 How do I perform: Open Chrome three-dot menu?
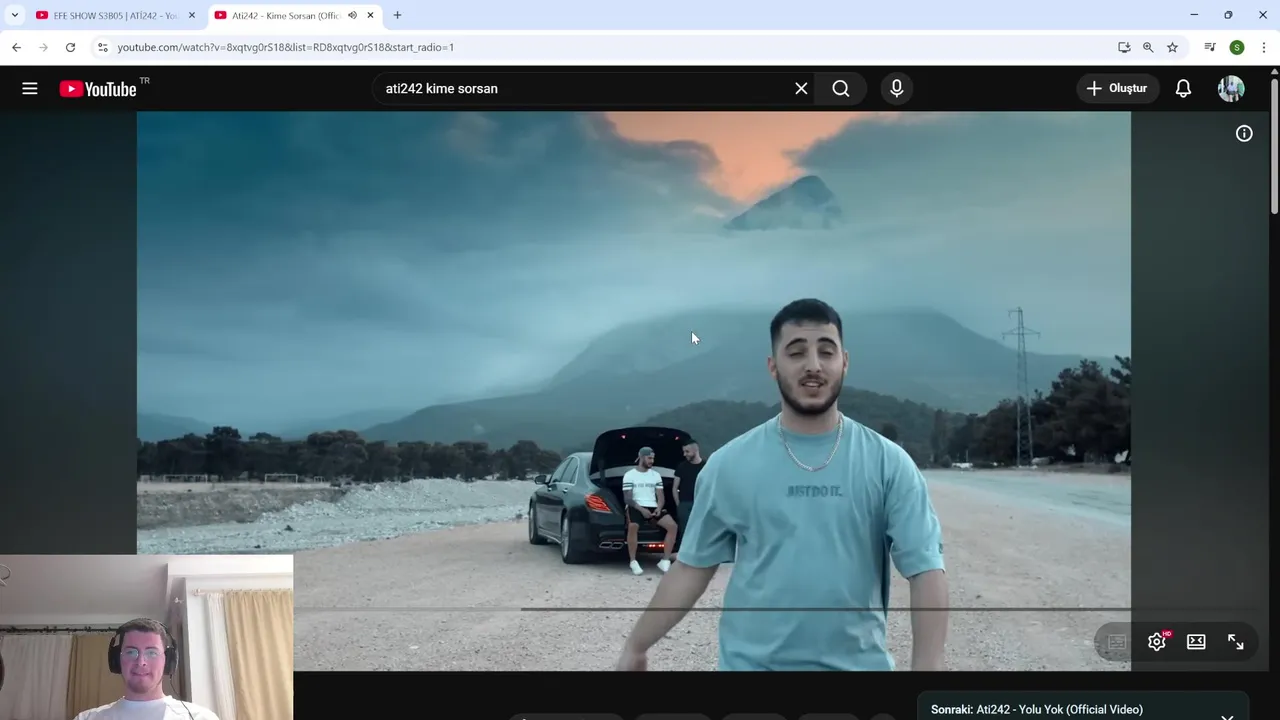coord(1264,47)
